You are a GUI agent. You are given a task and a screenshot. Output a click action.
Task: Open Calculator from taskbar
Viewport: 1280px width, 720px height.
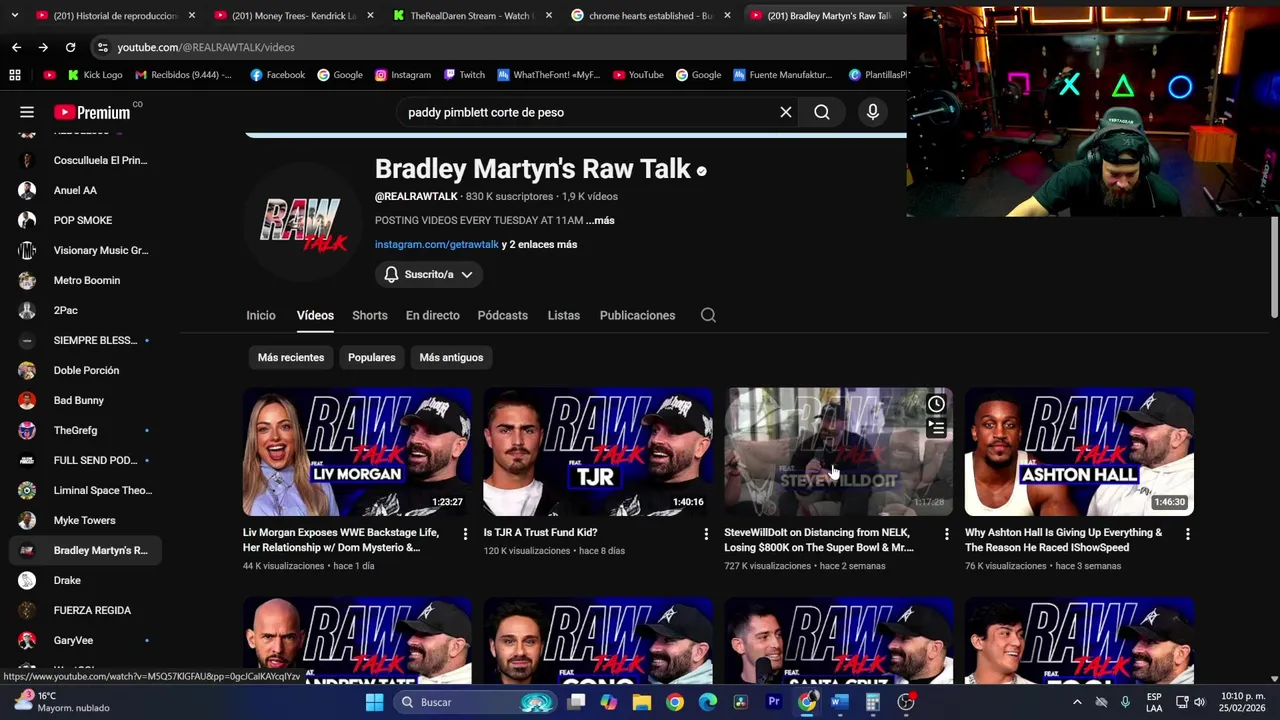tap(873, 702)
